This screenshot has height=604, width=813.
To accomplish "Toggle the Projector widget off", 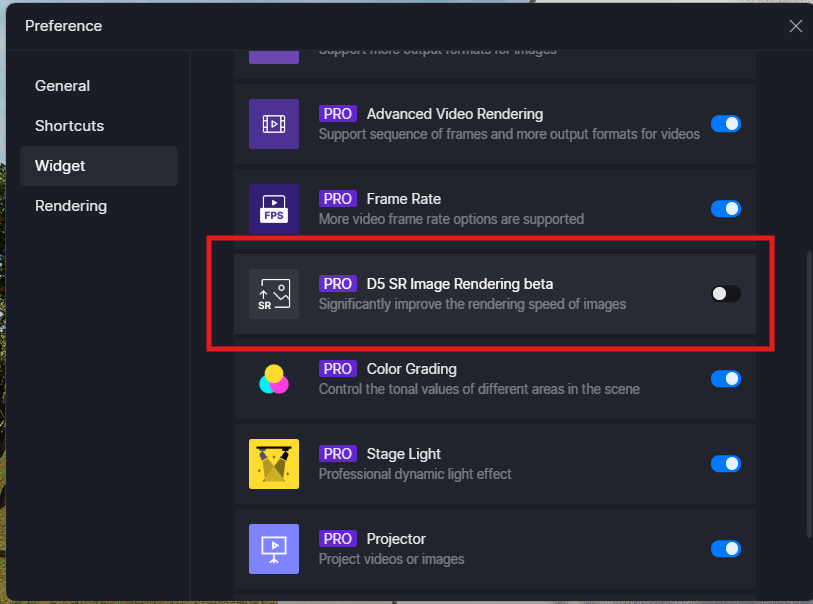I will (725, 549).
